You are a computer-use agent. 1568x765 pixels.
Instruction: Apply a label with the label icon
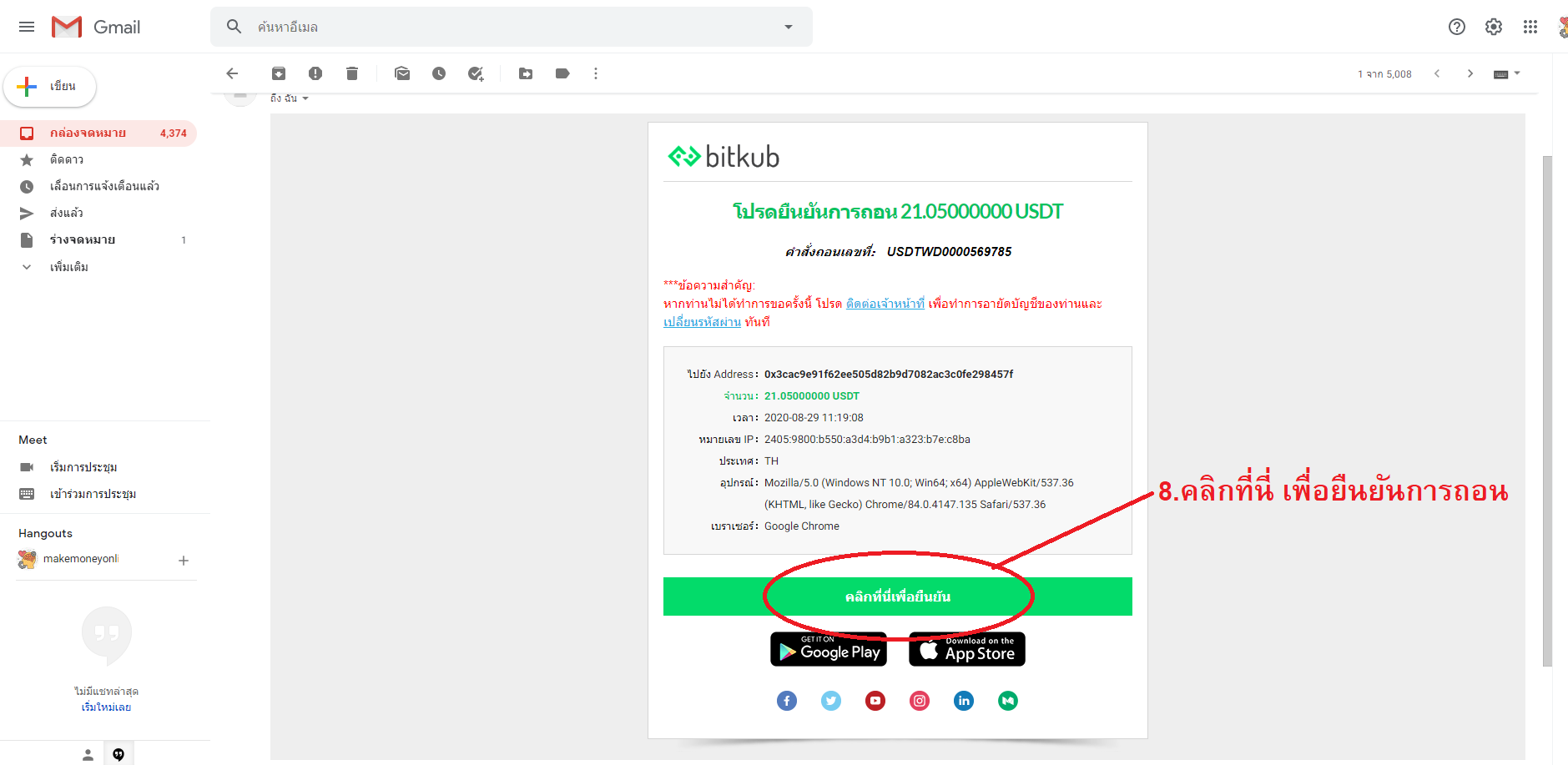tap(562, 73)
